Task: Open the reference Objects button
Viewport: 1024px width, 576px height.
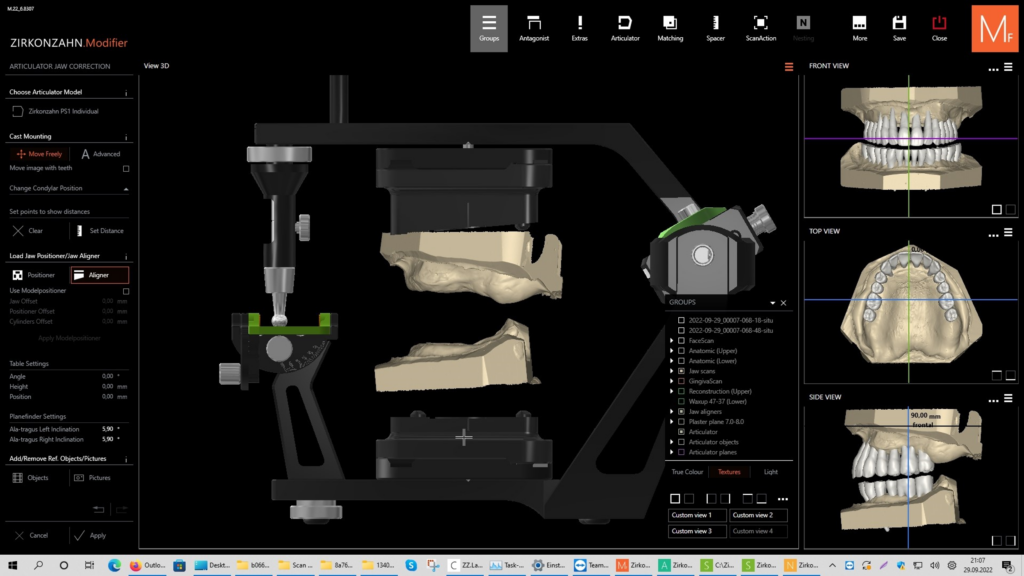Action: click(x=31, y=478)
